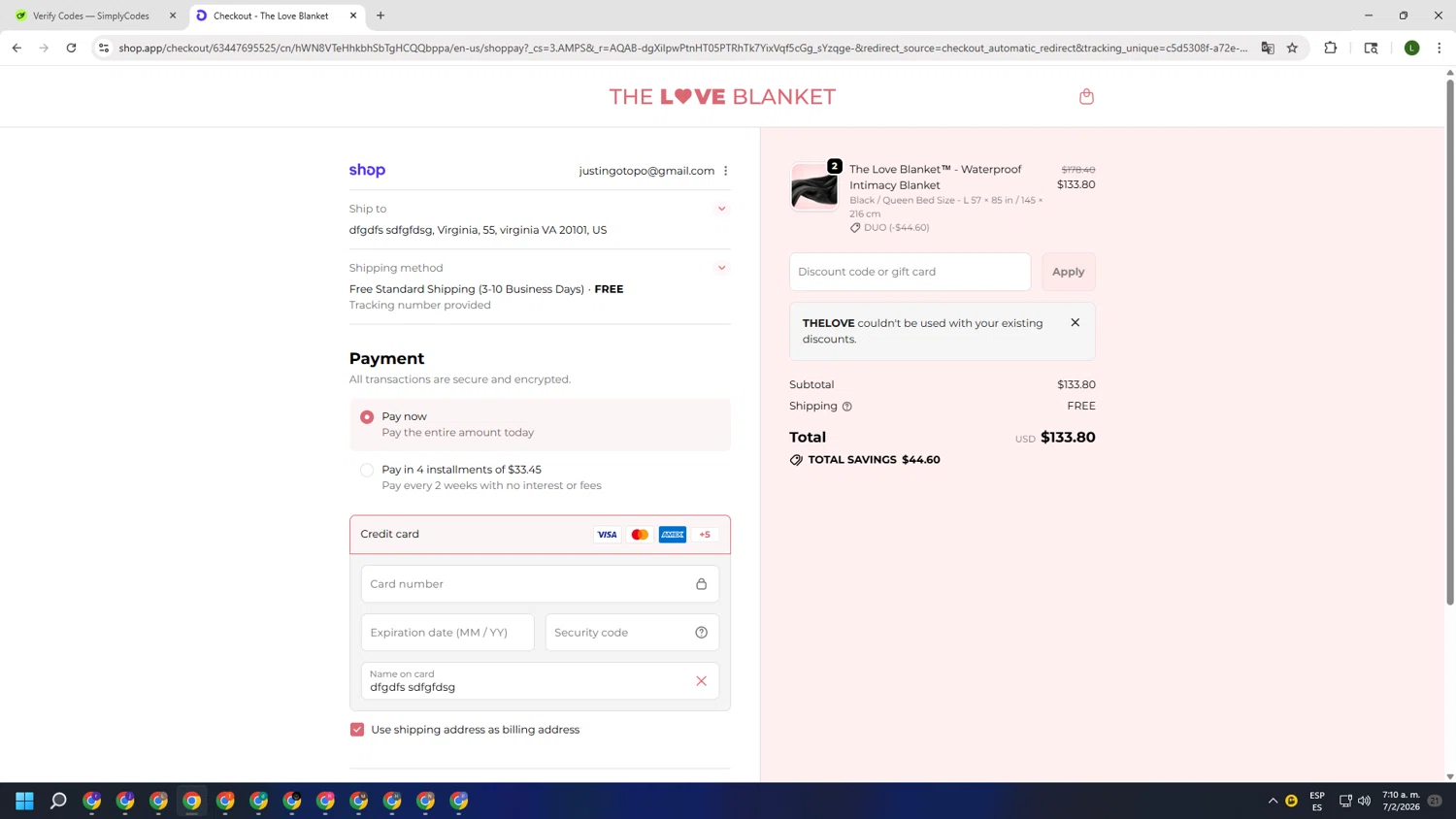The image size is (1456, 819).
Task: Click the Total Savings tag icon
Action: point(796,460)
